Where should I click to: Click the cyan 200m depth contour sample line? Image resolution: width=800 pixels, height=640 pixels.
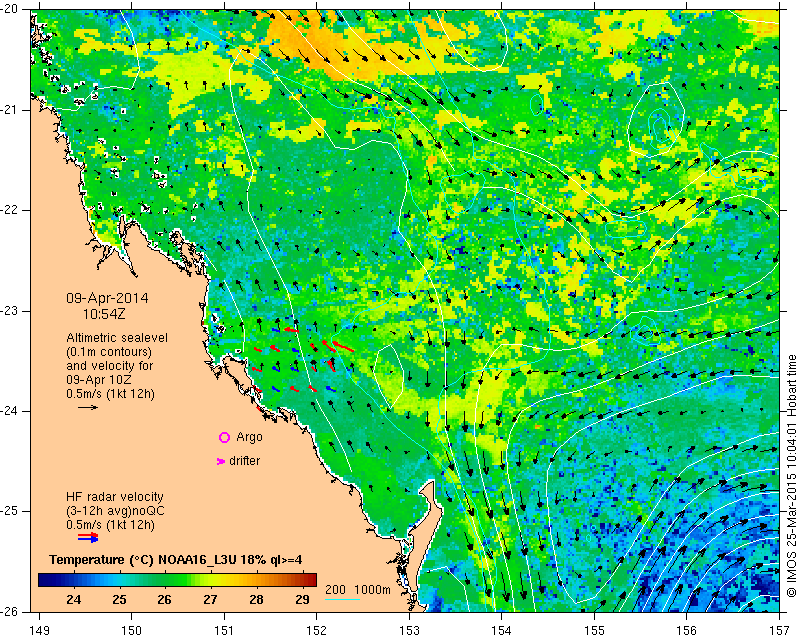(342, 599)
